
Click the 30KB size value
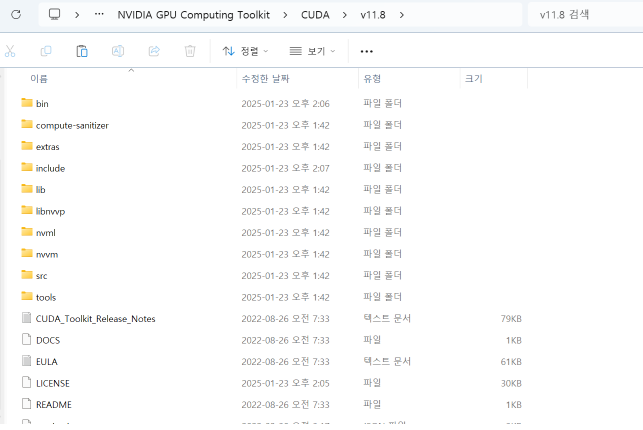(x=511, y=383)
